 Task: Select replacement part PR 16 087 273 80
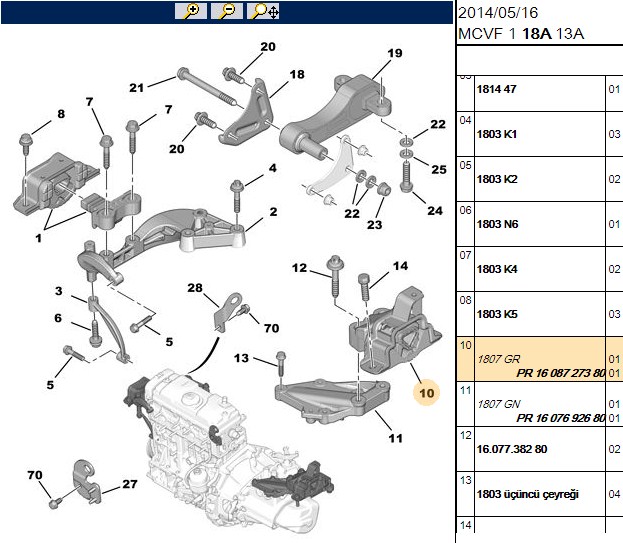point(560,373)
